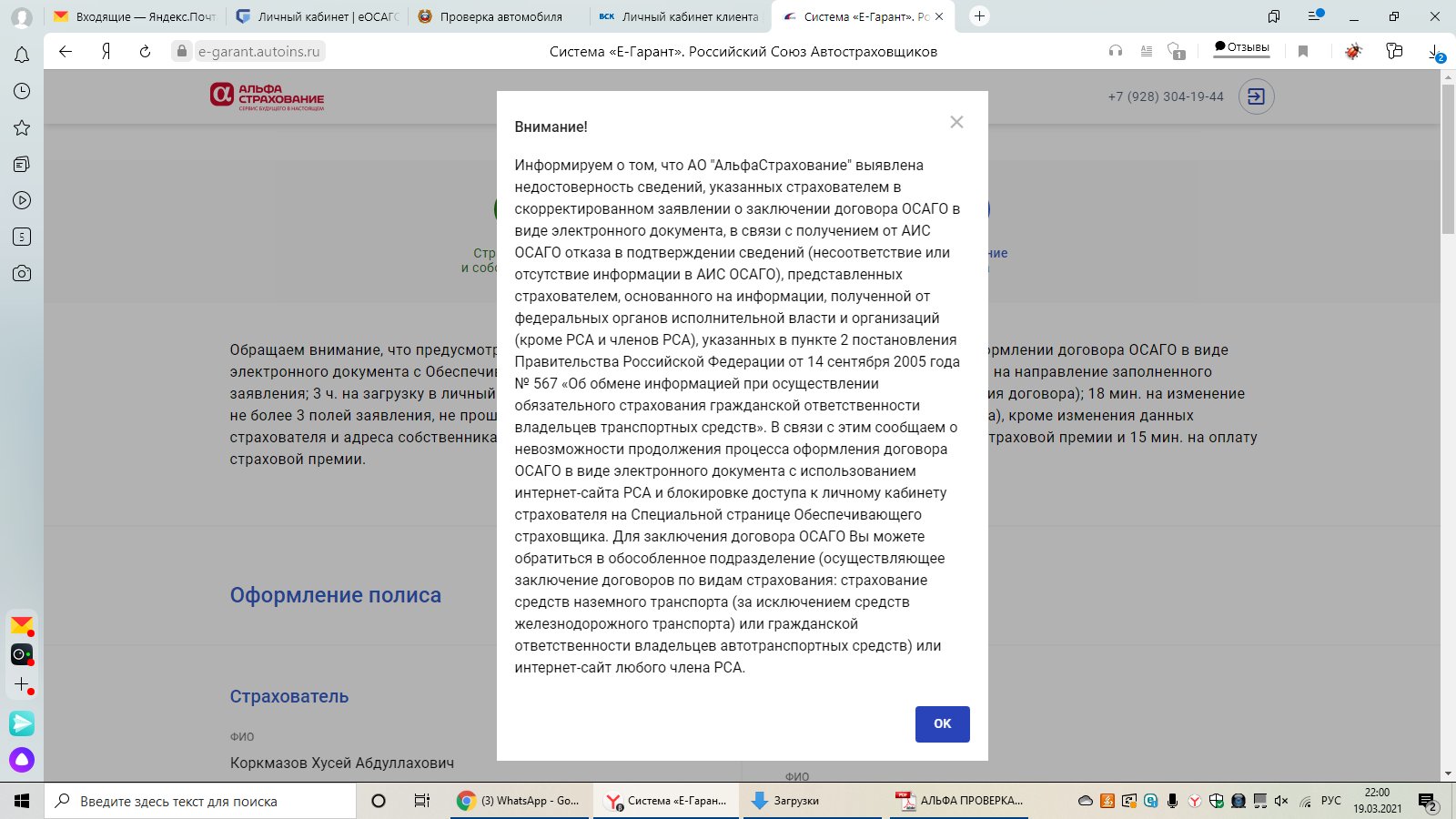Launch Alice assistant purple icon
This screenshot has height=819, width=1456.
pyautogui.click(x=22, y=760)
